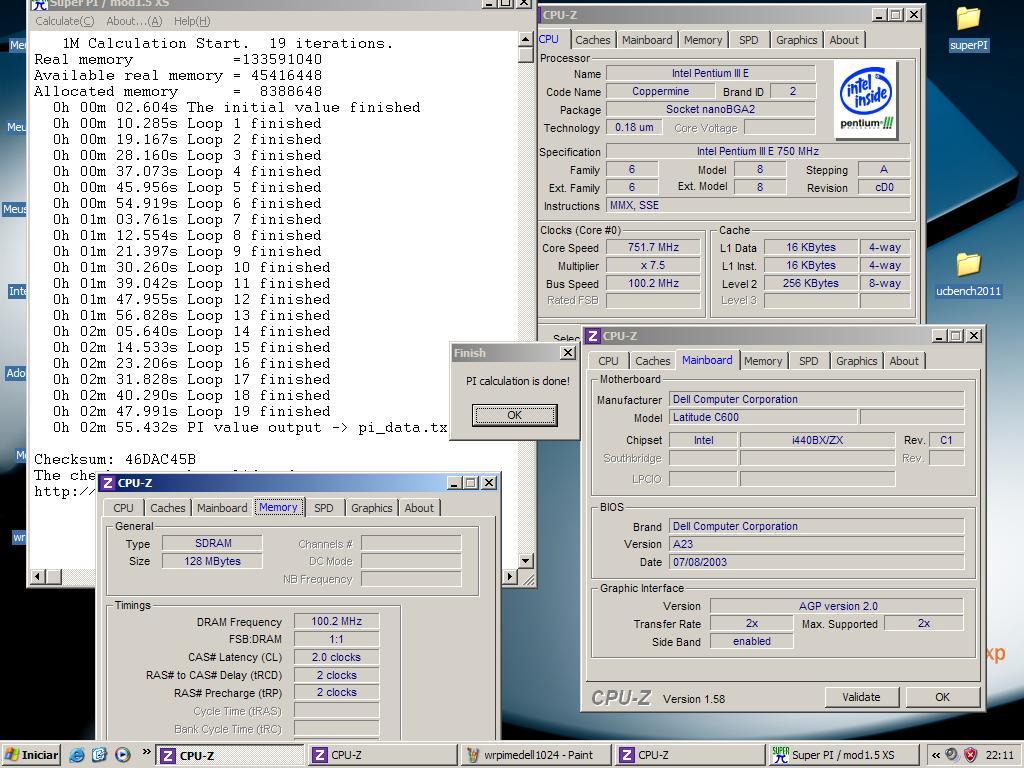Click the chipset value 'i440BX/ZX'

[x=817, y=440]
